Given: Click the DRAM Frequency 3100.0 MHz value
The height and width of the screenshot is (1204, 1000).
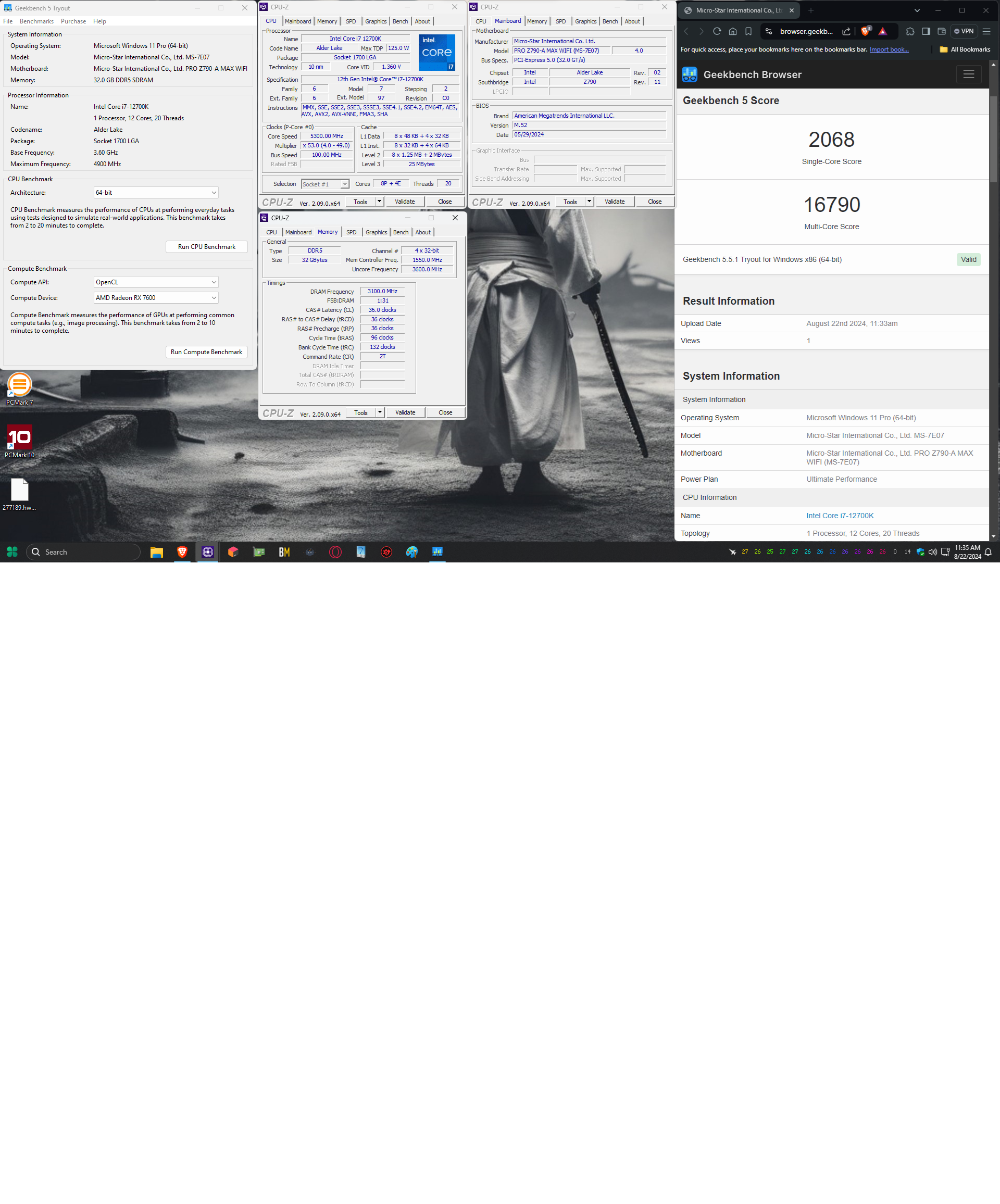Looking at the screenshot, I should pos(382,291).
